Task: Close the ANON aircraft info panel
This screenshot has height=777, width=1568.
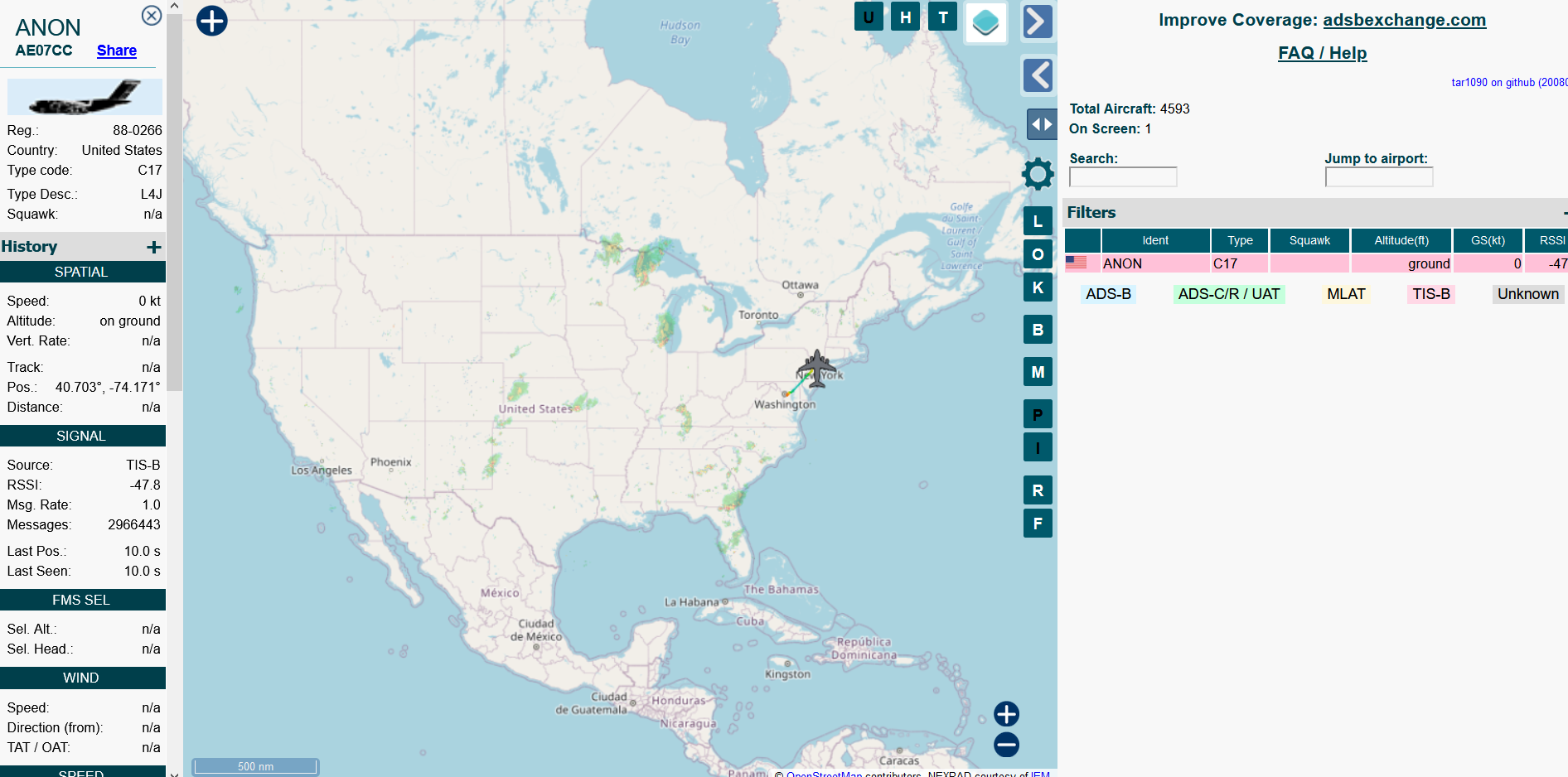Action: tap(152, 16)
